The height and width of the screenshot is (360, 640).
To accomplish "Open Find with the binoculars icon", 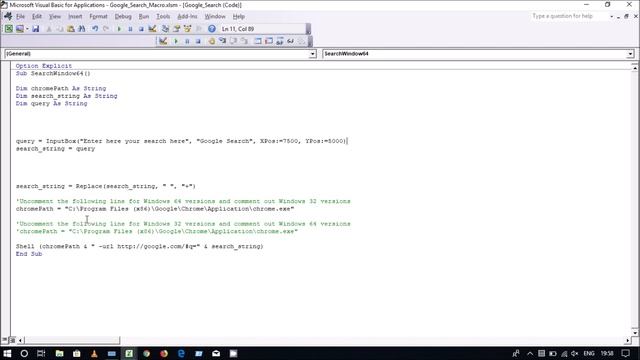I will coord(82,29).
